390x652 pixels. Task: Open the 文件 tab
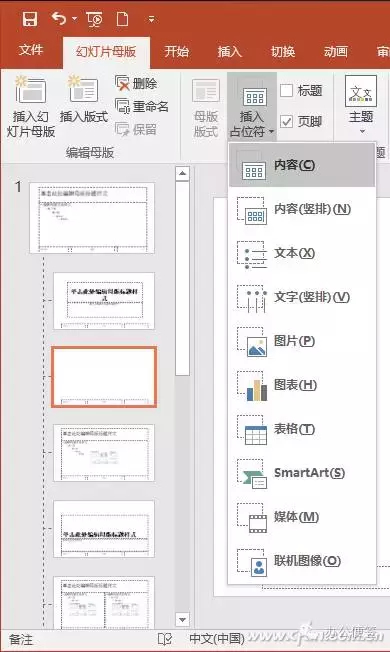[31, 51]
